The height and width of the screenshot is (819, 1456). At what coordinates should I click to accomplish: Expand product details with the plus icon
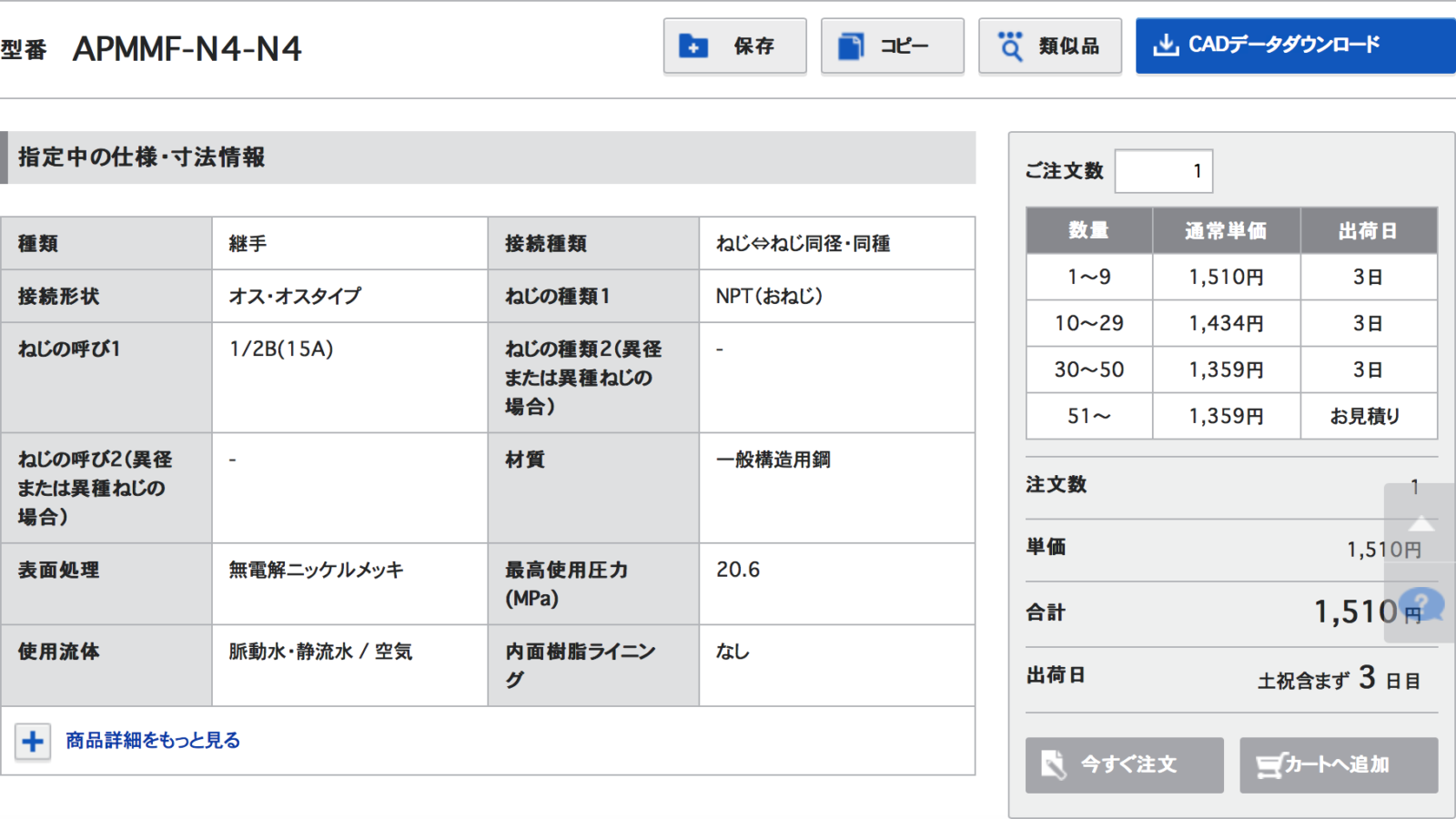tap(33, 742)
